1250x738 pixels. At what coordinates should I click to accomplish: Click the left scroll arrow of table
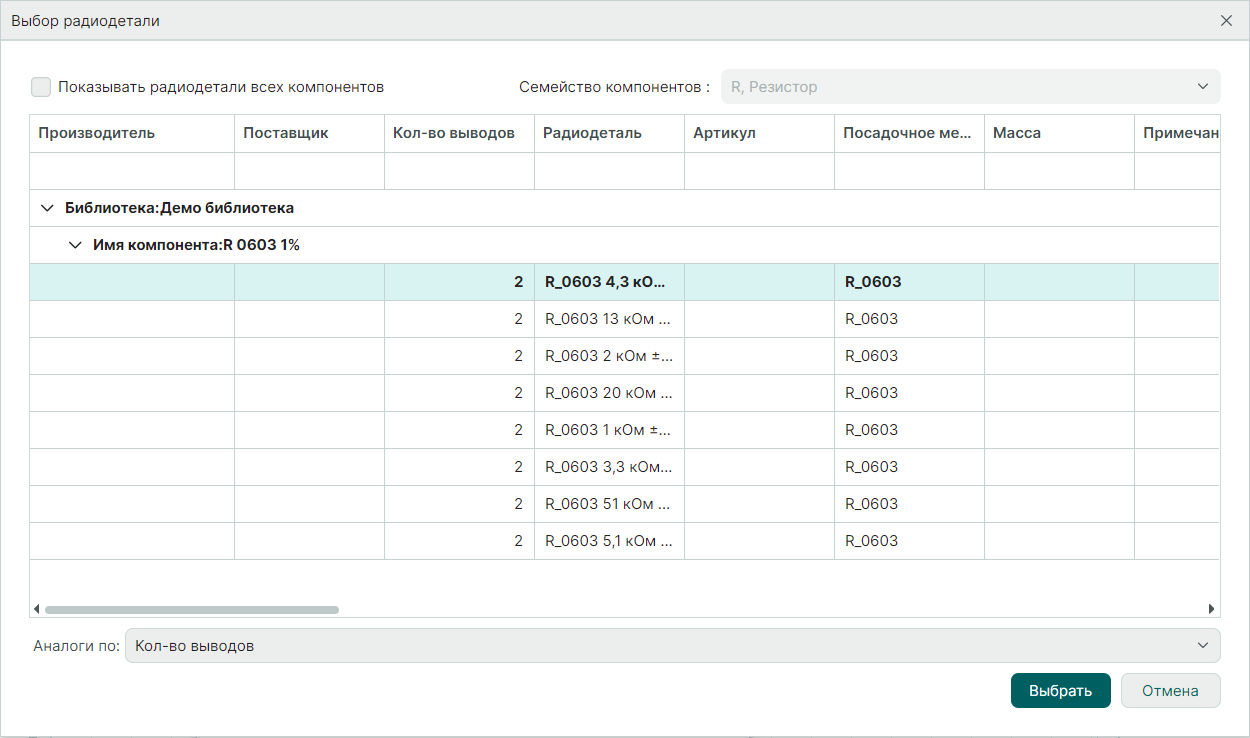[37, 609]
